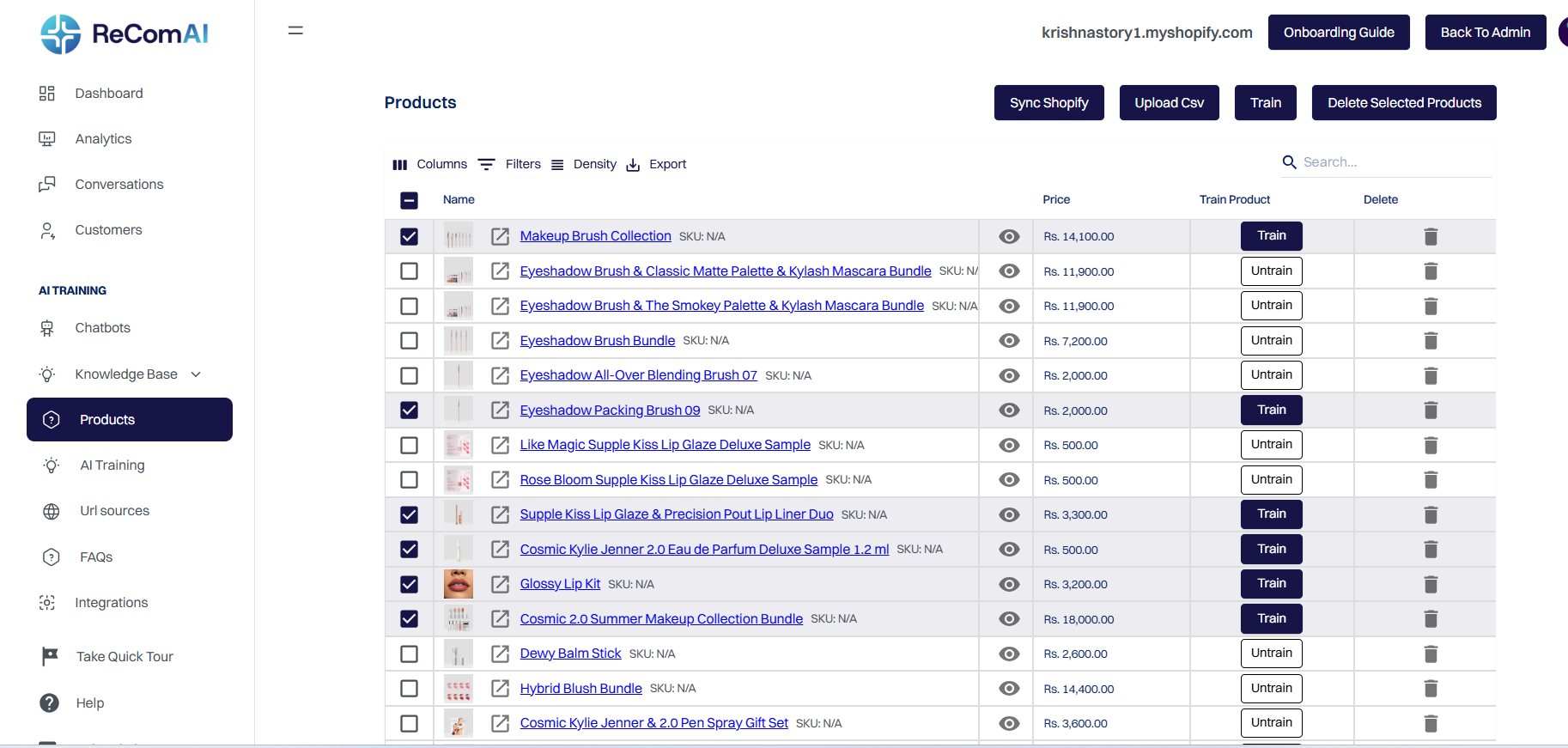
Task: Delete Cosmic Kylie Jenner Gift Set trash icon
Action: tap(1431, 723)
